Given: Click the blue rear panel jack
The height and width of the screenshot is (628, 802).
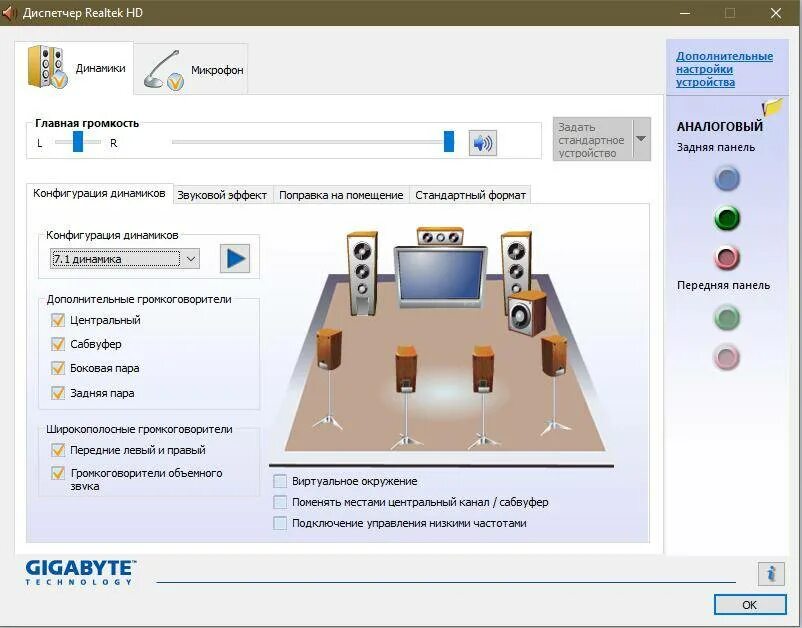Looking at the screenshot, I should (x=727, y=178).
